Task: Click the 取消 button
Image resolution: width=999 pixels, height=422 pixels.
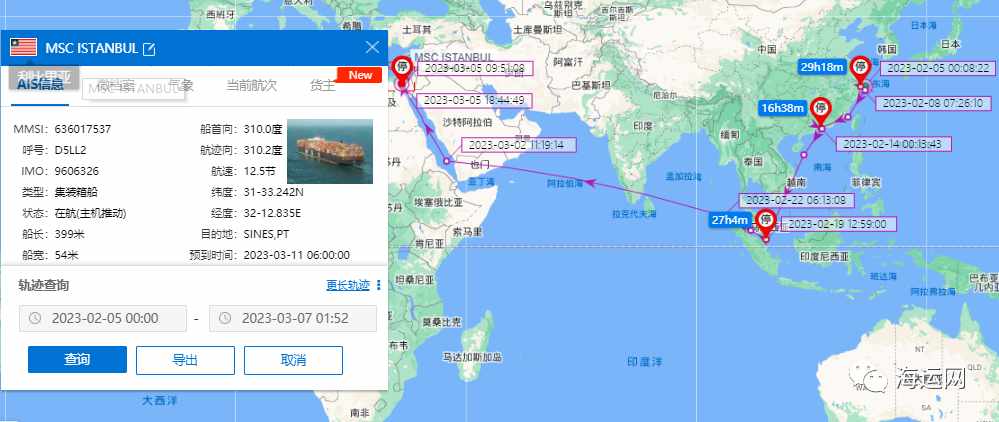Action: pyautogui.click(x=293, y=360)
